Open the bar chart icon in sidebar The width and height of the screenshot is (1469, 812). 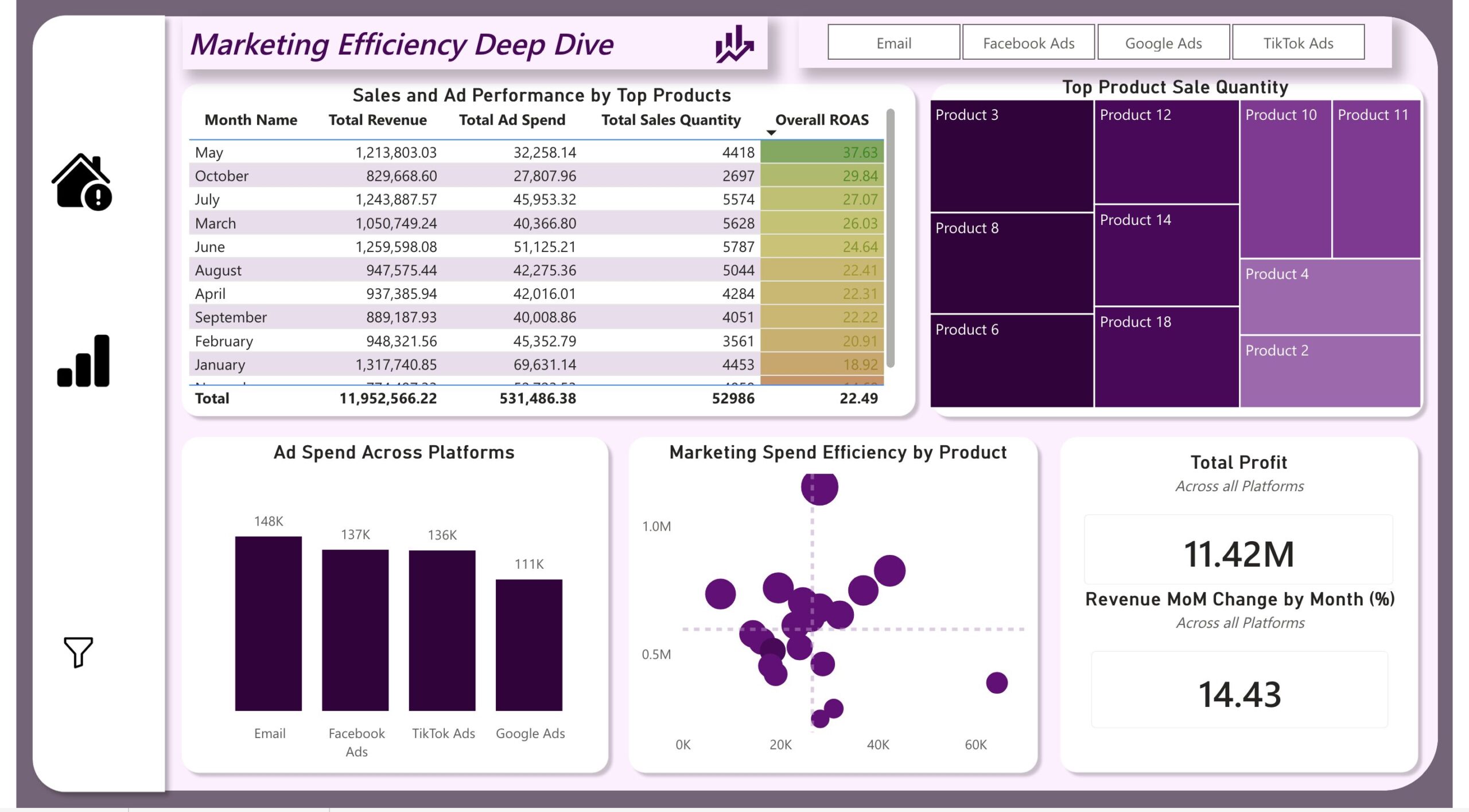tap(83, 361)
